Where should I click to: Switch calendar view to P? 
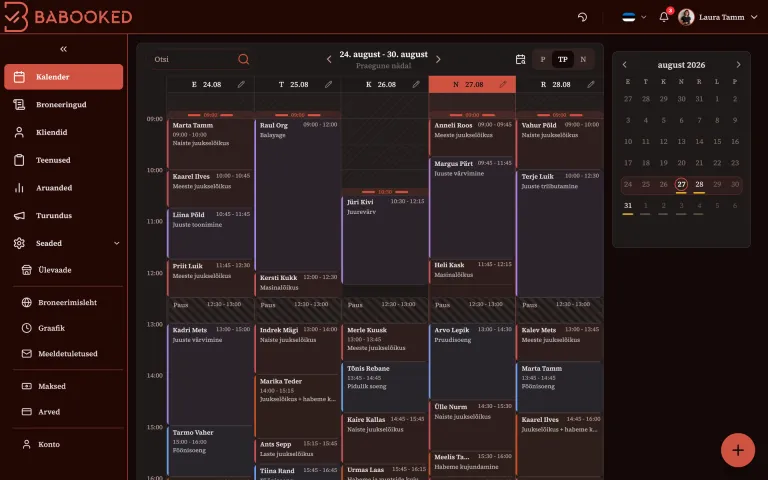tap(543, 59)
